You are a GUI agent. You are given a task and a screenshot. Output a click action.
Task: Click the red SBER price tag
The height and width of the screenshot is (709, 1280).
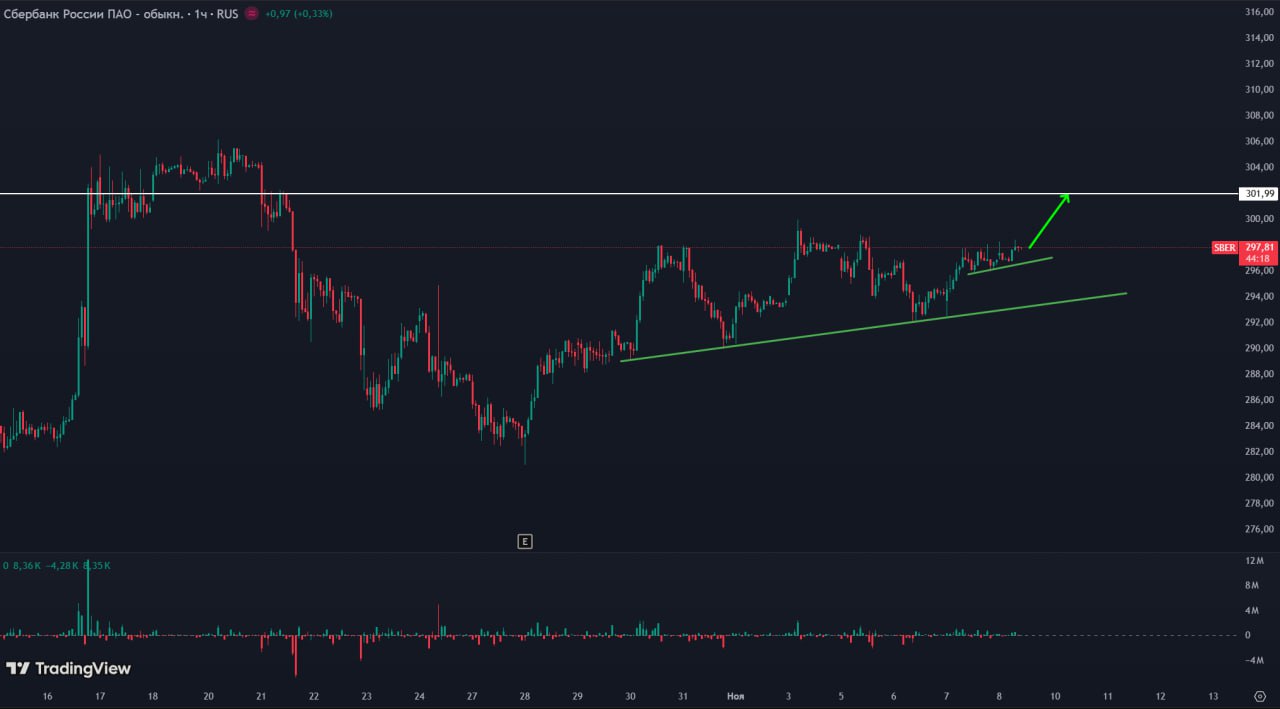click(1224, 247)
